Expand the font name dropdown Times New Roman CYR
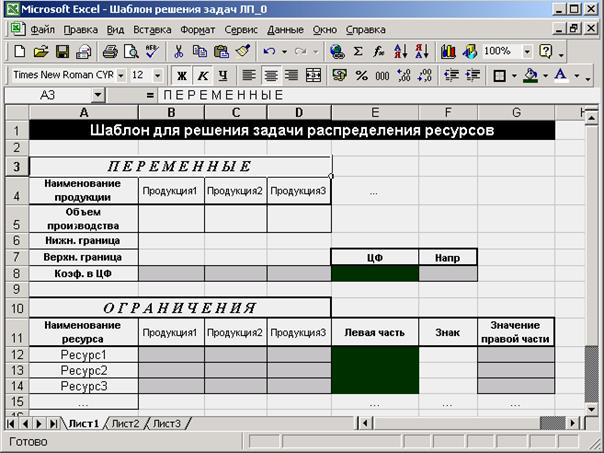The height and width of the screenshot is (453, 604). pos(121,75)
